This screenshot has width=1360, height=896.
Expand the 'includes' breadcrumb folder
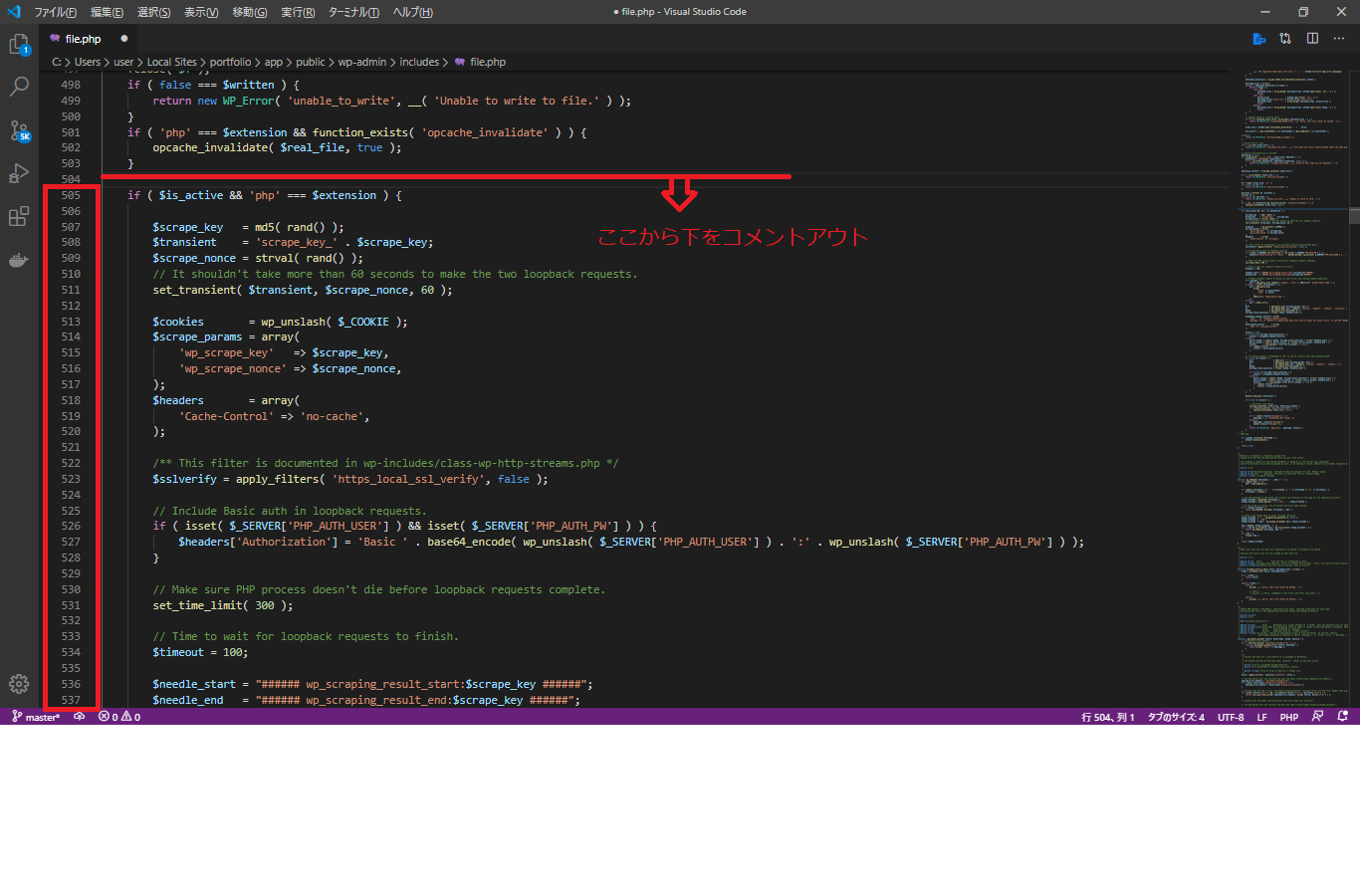coord(419,62)
